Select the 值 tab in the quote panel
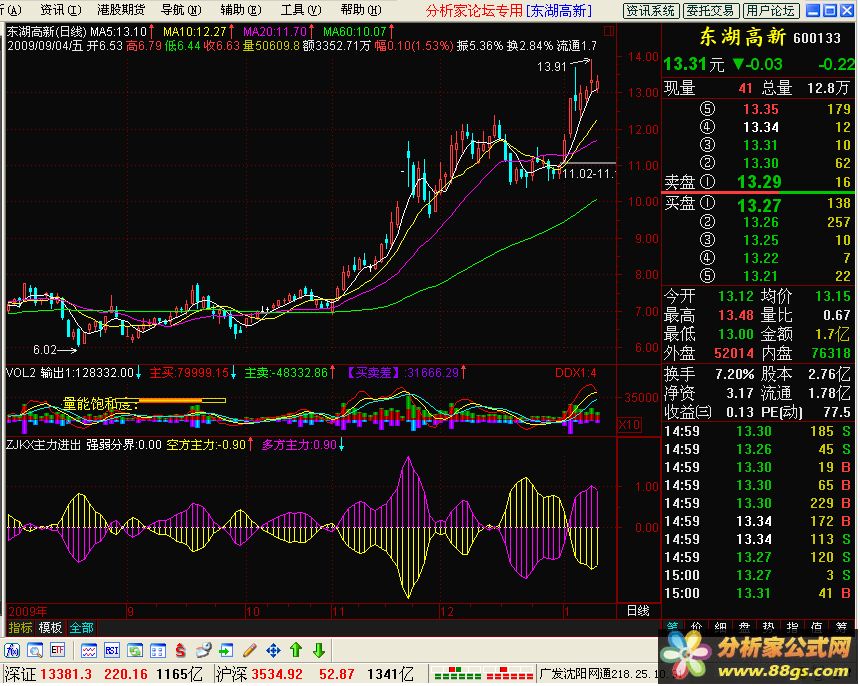The width and height of the screenshot is (860, 686). pyautogui.click(x=817, y=626)
